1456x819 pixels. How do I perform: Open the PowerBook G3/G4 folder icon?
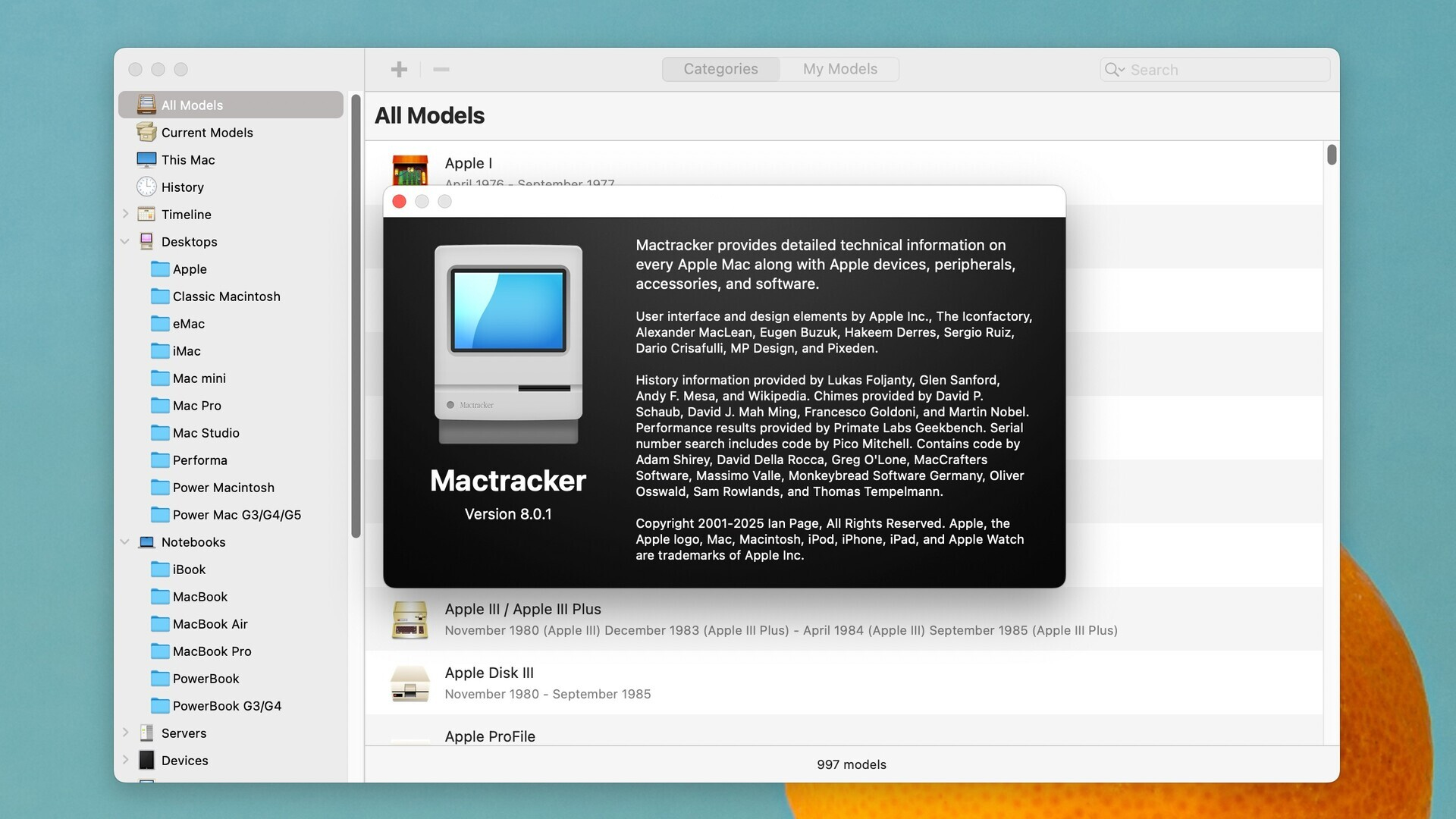click(160, 705)
